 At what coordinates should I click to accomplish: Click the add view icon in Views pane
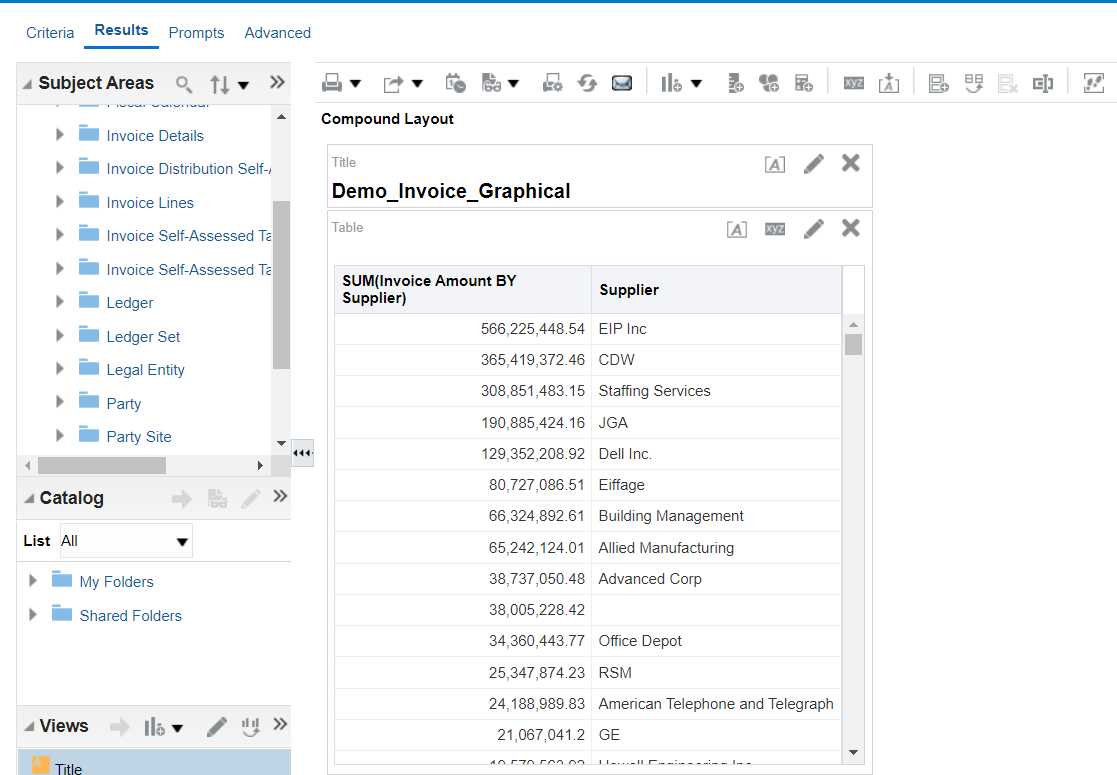(154, 727)
